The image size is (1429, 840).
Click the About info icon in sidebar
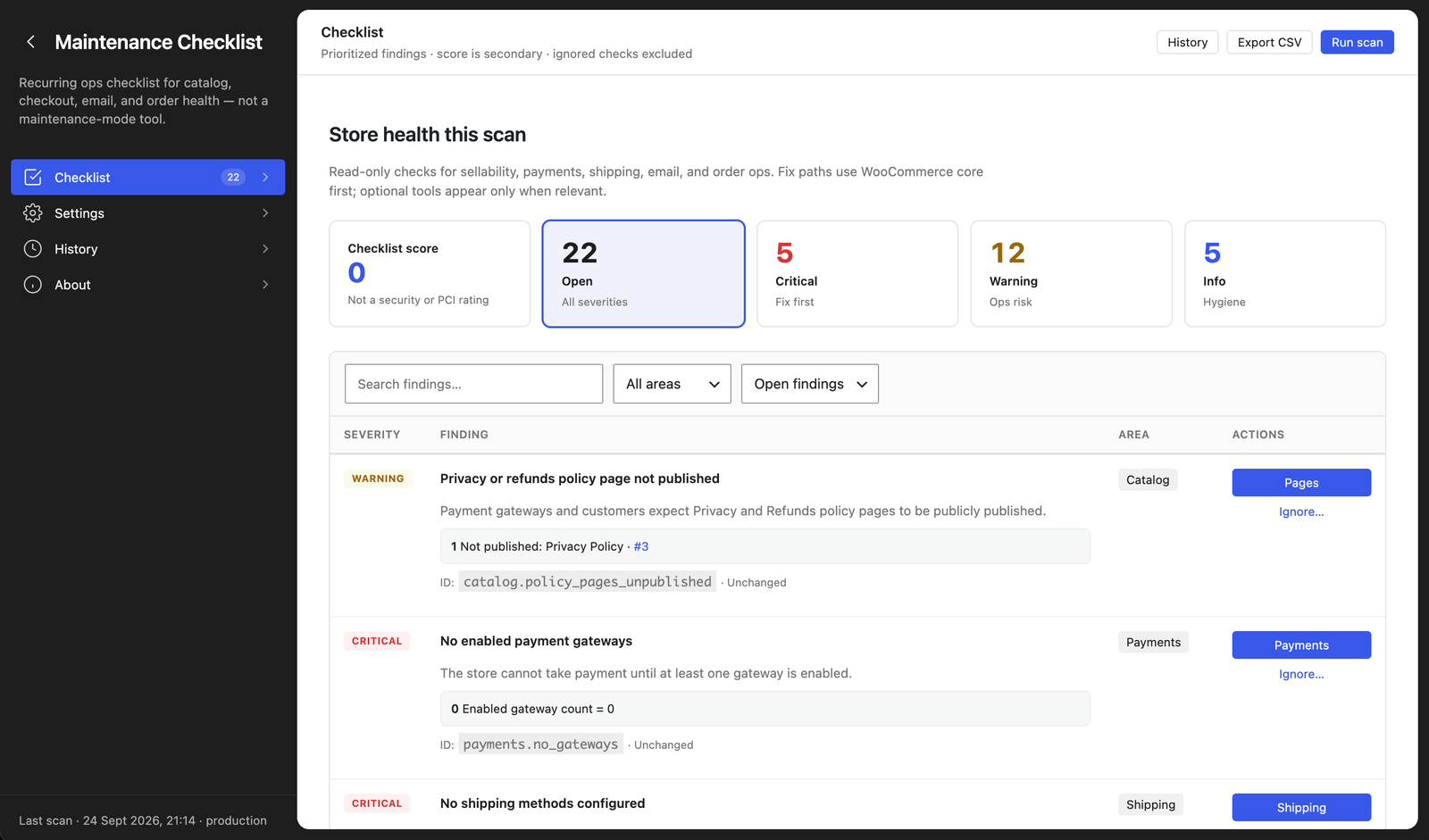(33, 285)
